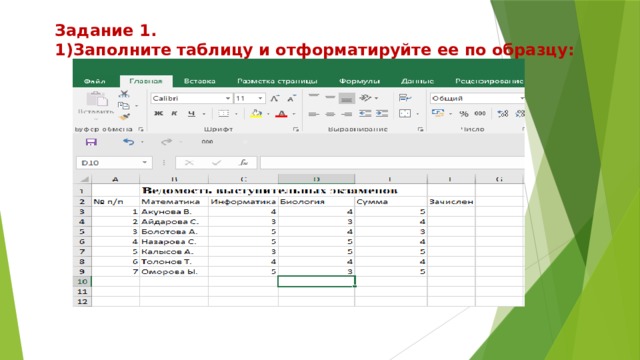Screen dimensions: 640x360
Task: Select row 10 header
Action: pyautogui.click(x=82, y=282)
